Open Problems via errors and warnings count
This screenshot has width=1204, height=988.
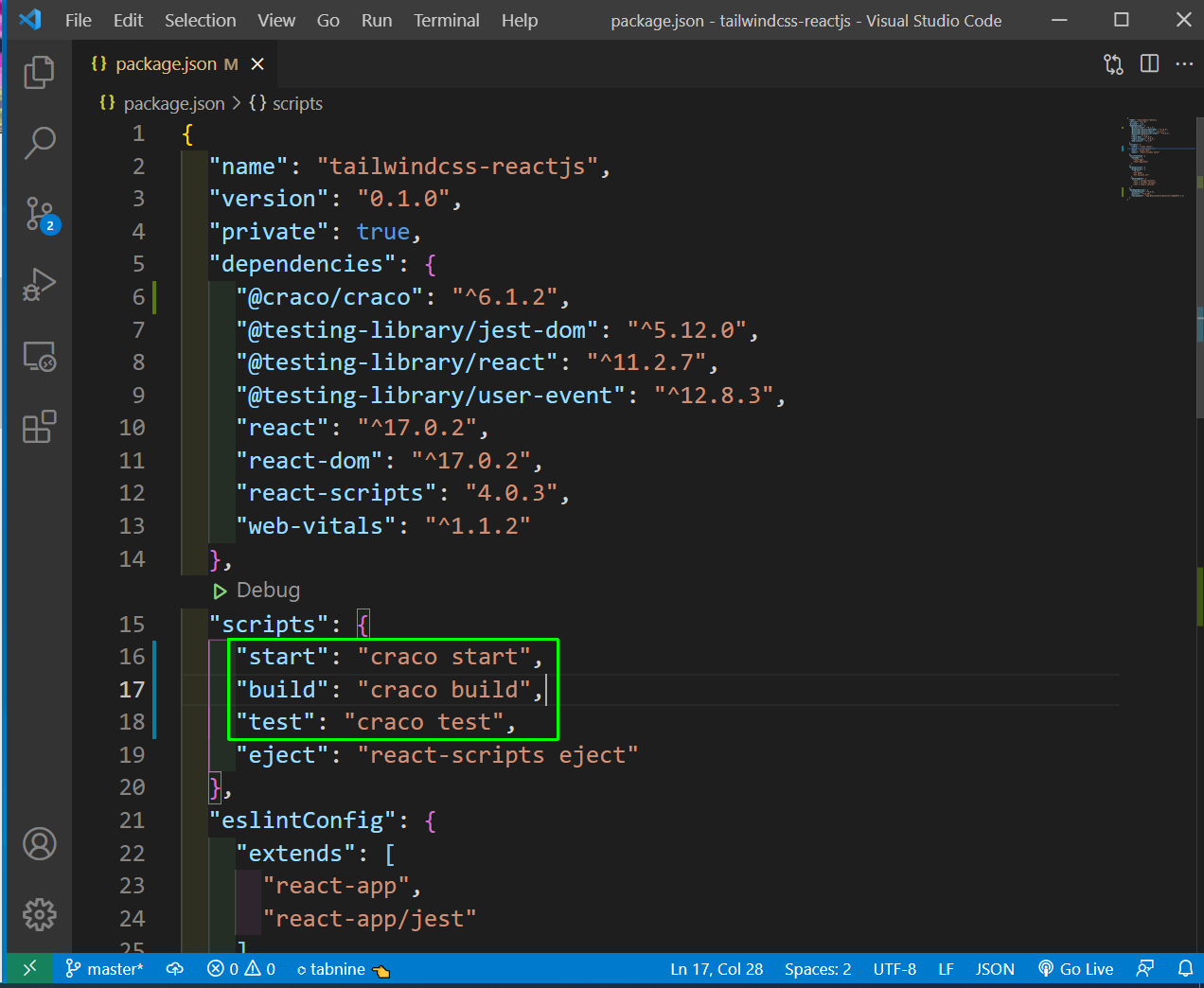tap(241, 969)
